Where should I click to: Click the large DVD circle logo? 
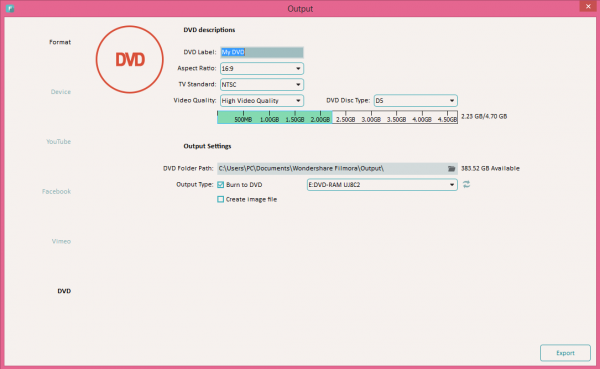click(130, 59)
